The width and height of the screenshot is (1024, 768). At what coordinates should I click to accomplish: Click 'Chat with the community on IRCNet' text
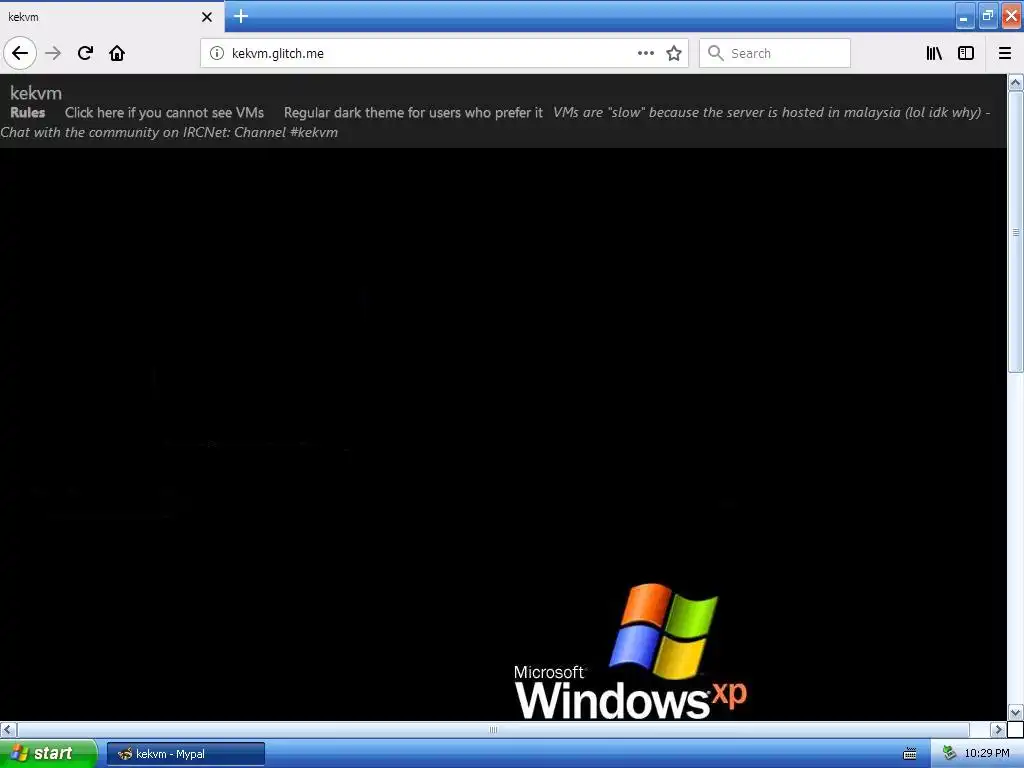point(169,132)
